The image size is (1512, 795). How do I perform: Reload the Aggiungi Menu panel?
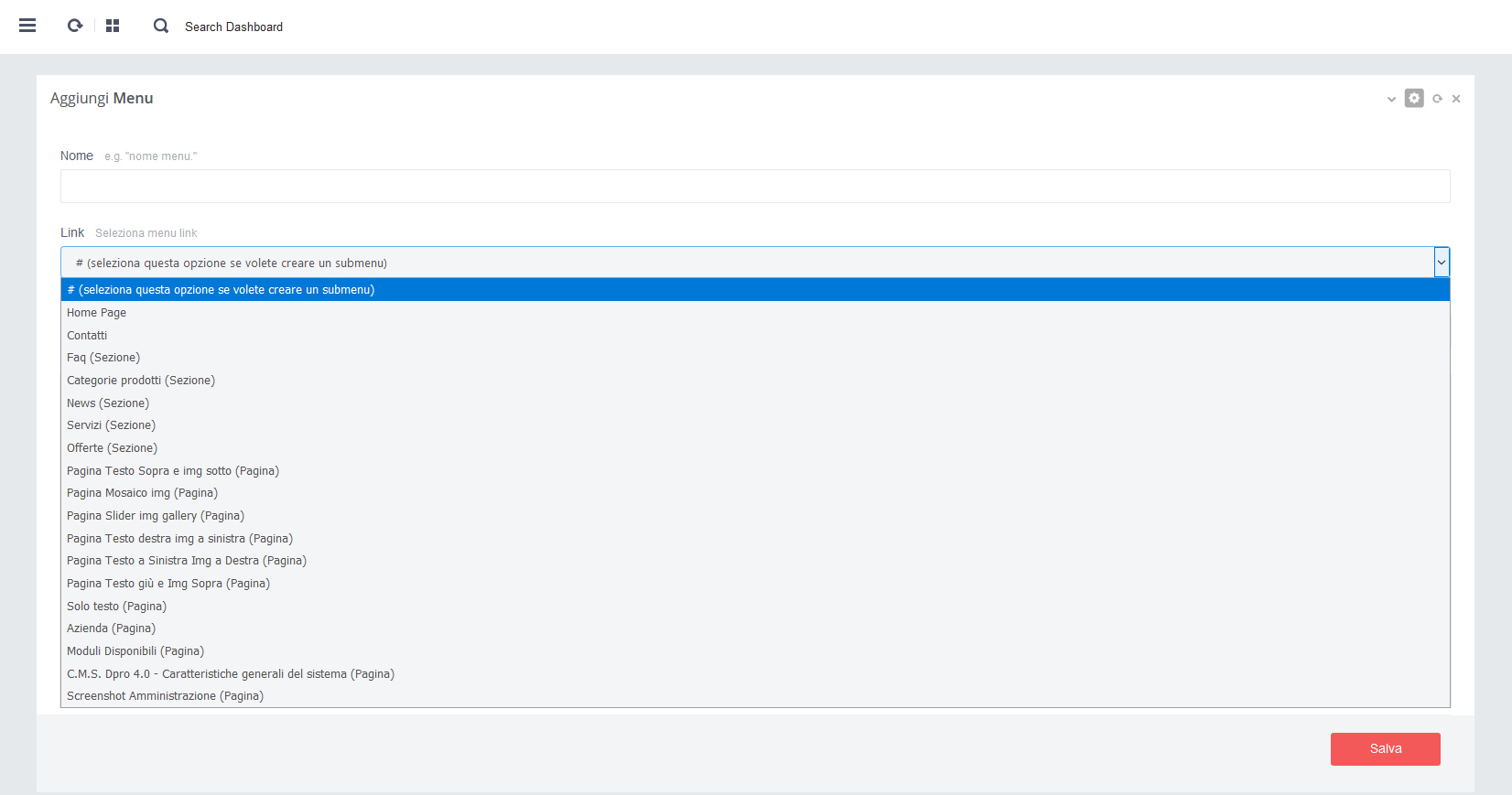(x=1437, y=99)
